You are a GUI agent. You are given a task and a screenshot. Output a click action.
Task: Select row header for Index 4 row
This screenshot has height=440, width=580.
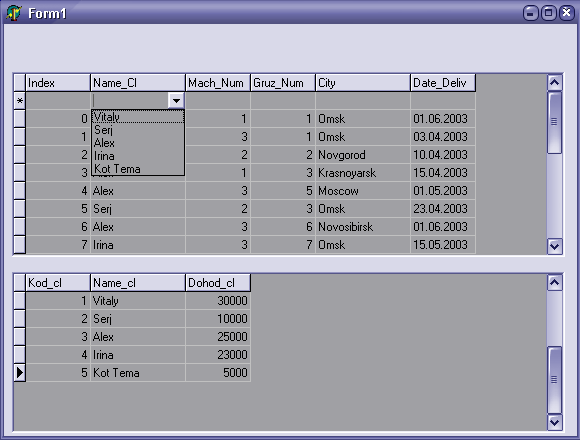[20, 191]
